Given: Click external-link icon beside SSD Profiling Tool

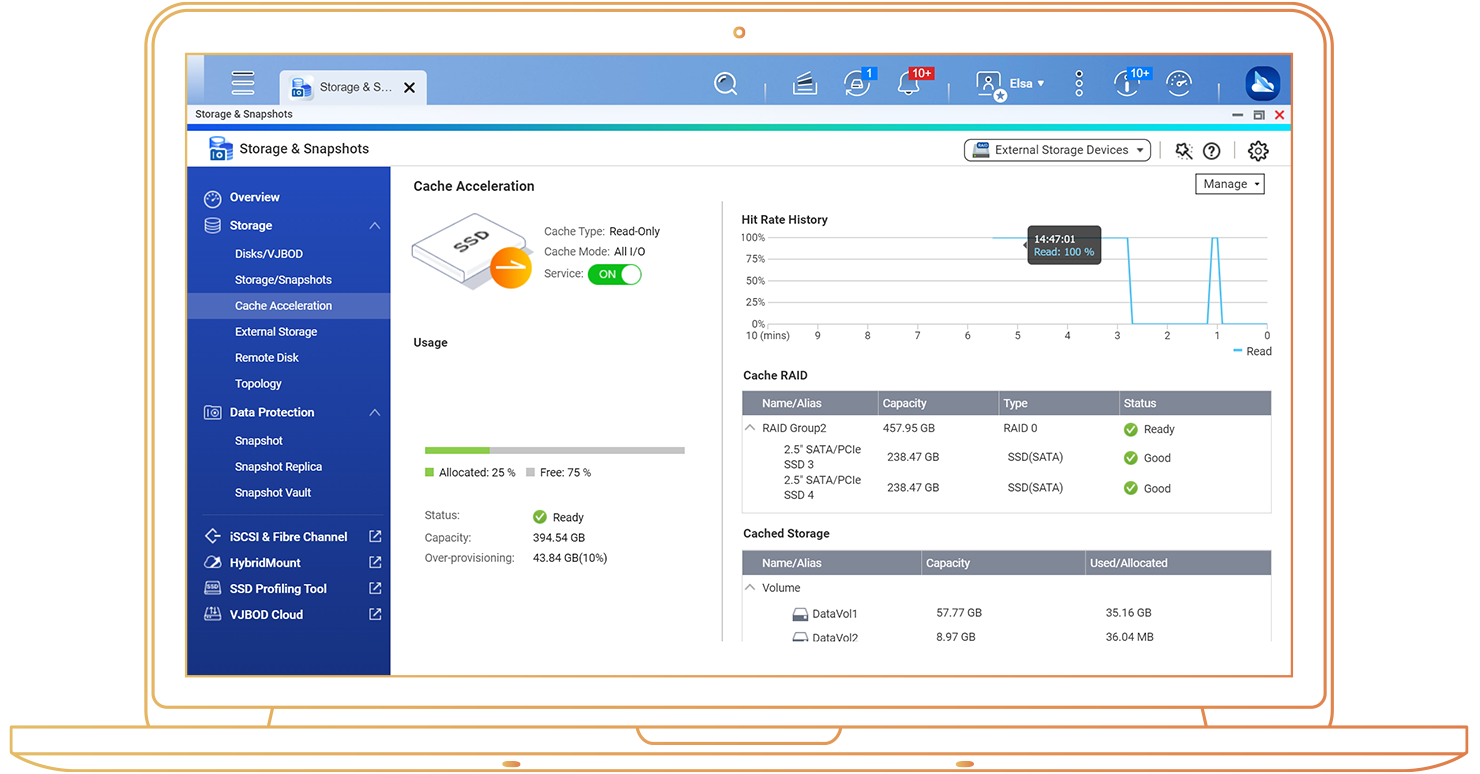Looking at the screenshot, I should [x=375, y=589].
